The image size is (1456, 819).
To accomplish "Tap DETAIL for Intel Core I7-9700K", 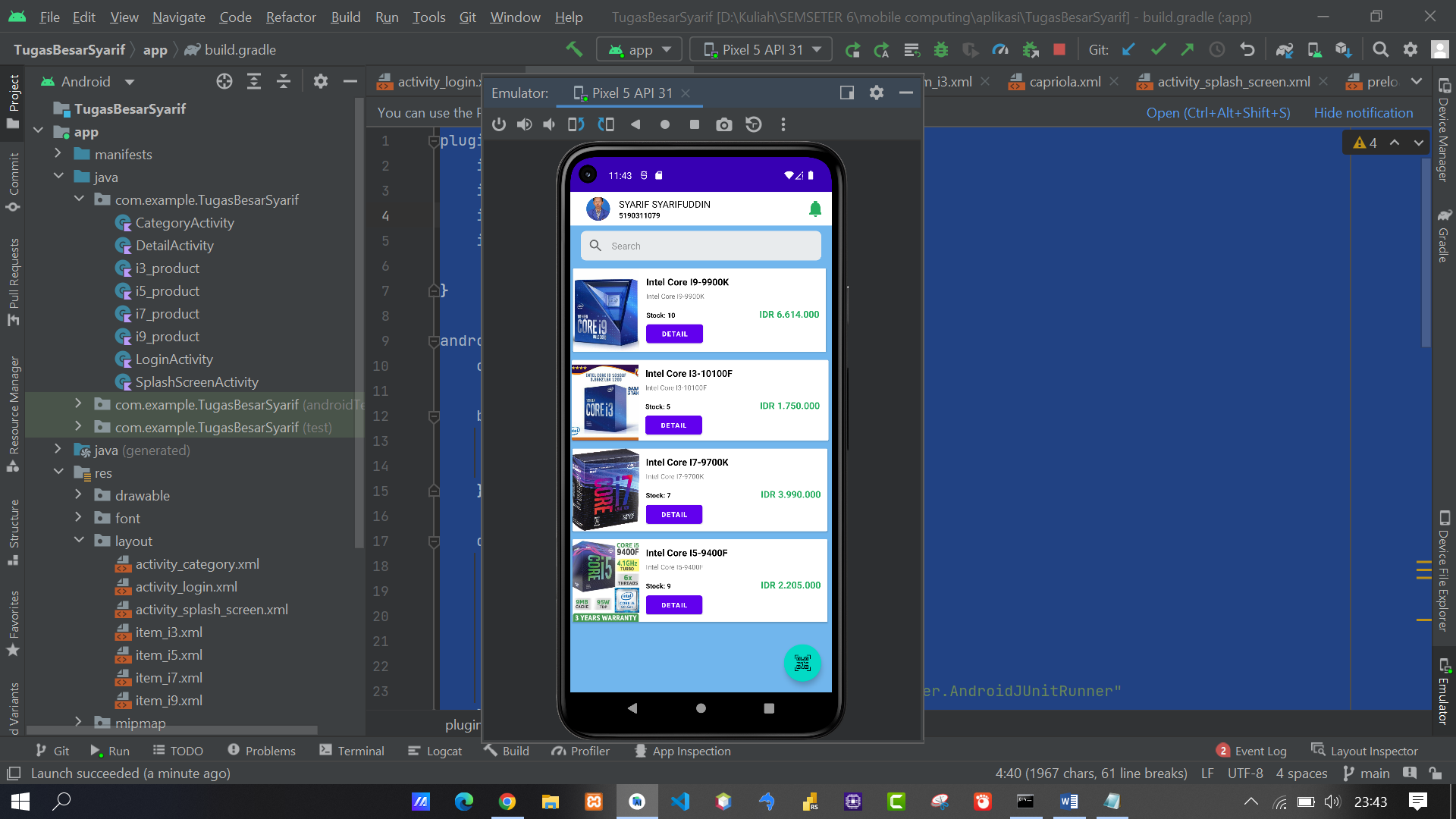I will click(674, 515).
